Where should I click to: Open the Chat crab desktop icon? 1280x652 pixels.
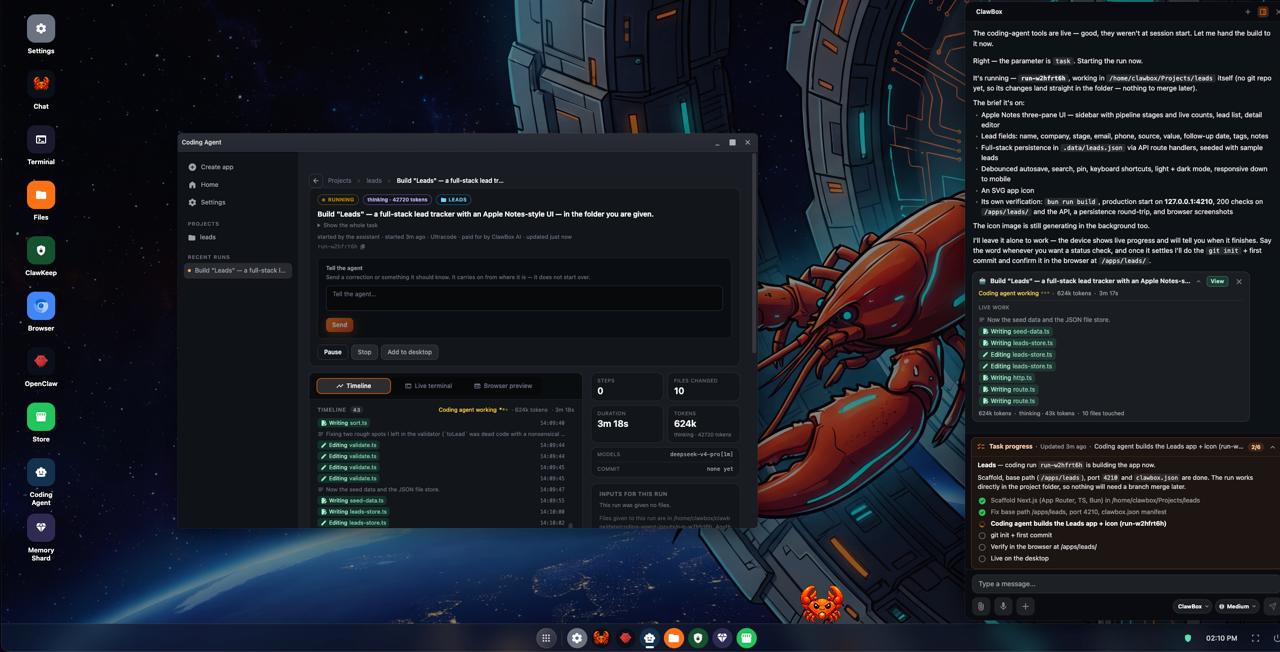[41, 84]
